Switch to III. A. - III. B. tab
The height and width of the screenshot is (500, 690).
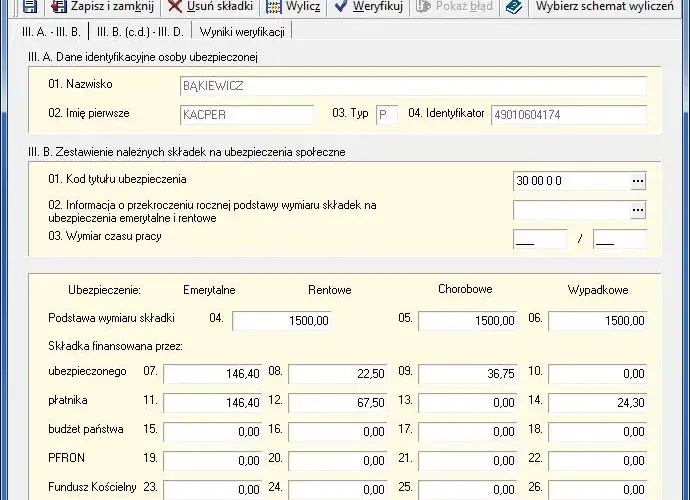(x=51, y=32)
